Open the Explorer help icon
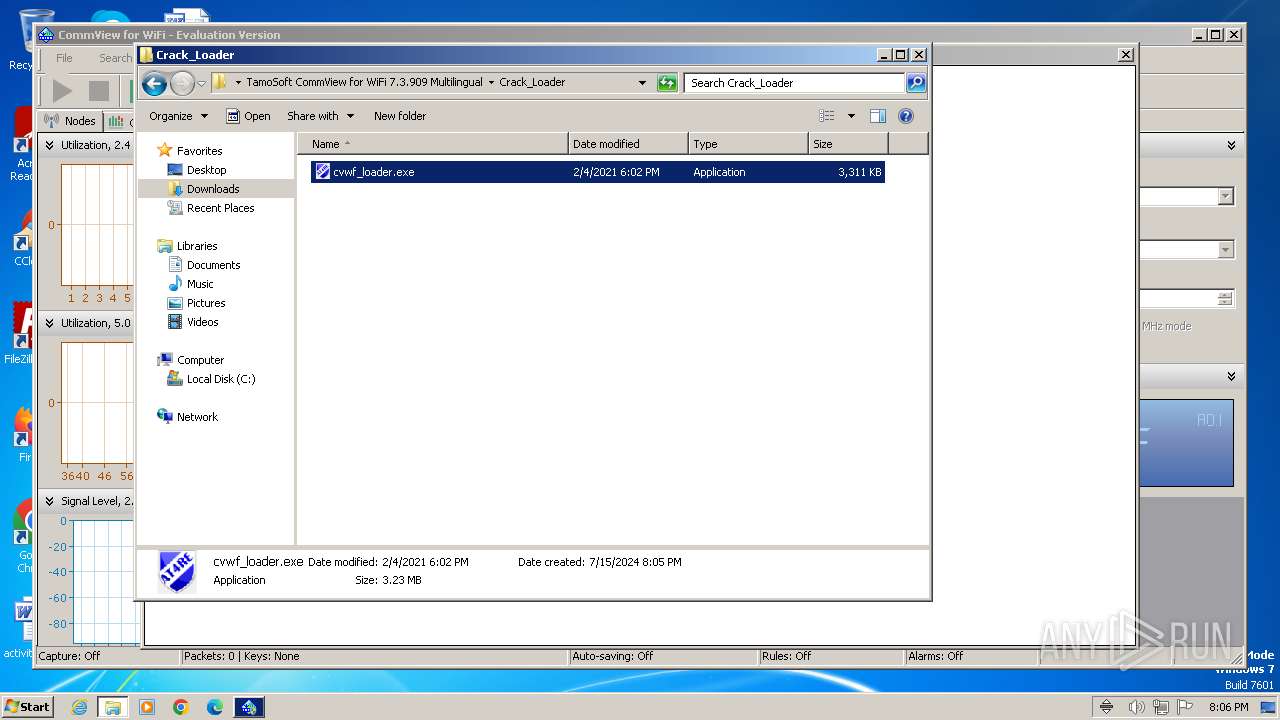Image resolution: width=1280 pixels, height=720 pixels. tap(906, 116)
